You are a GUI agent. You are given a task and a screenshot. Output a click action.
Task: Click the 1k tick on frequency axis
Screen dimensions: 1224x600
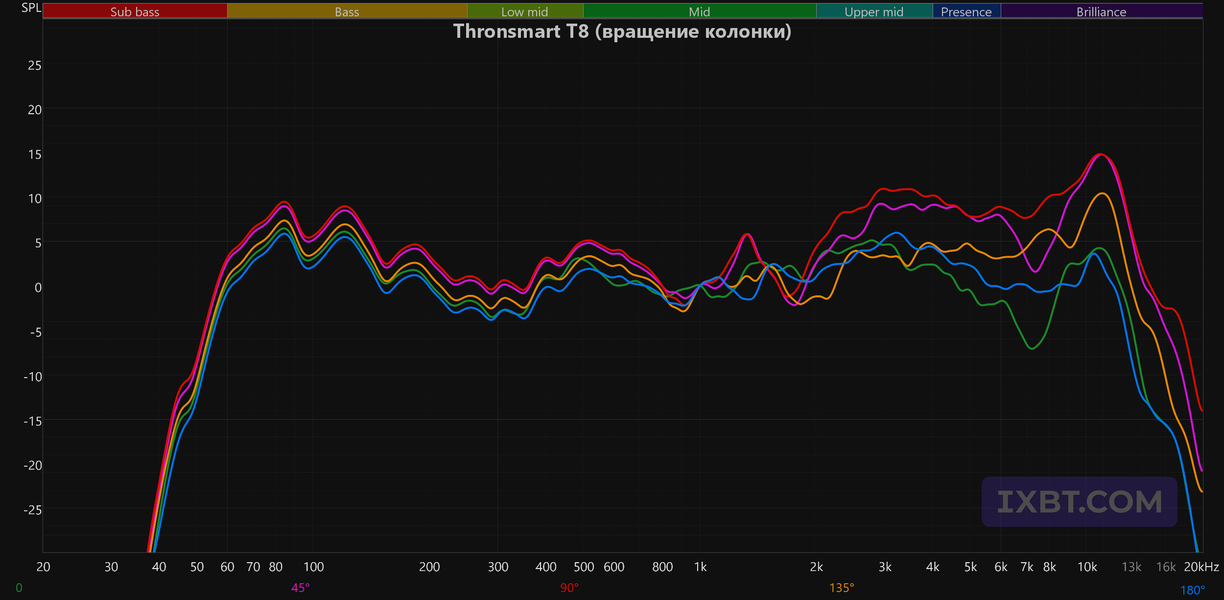coord(700,567)
